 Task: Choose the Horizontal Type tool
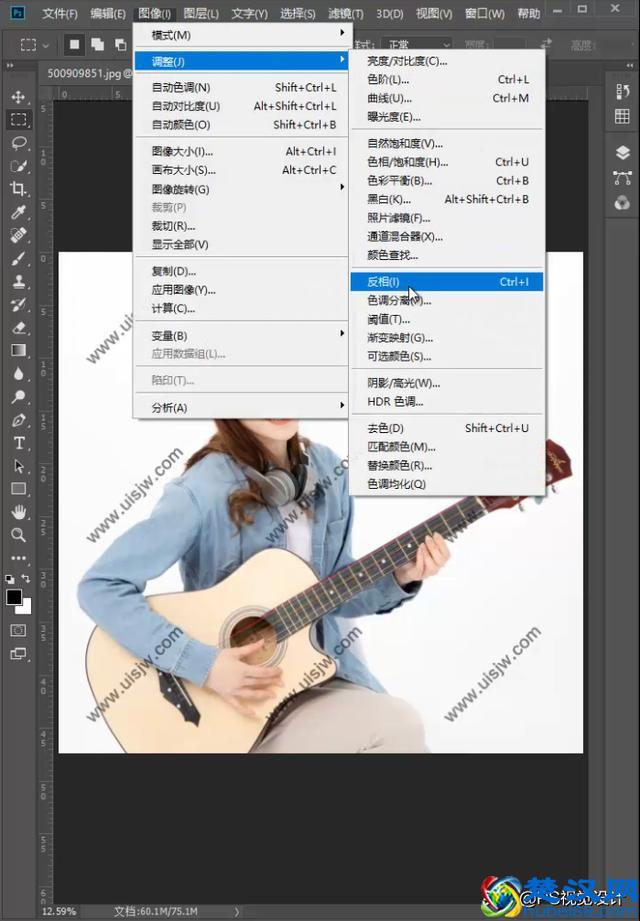[x=18, y=443]
